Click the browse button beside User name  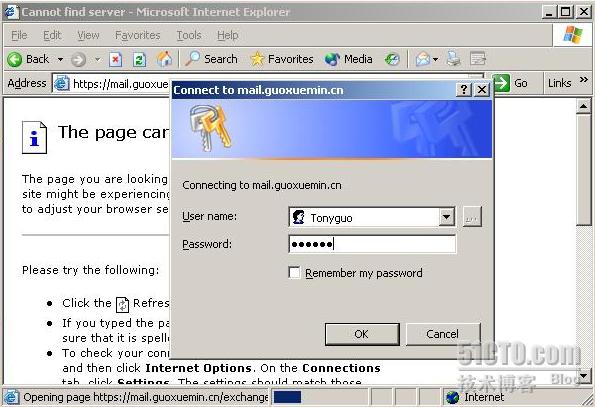[472, 217]
